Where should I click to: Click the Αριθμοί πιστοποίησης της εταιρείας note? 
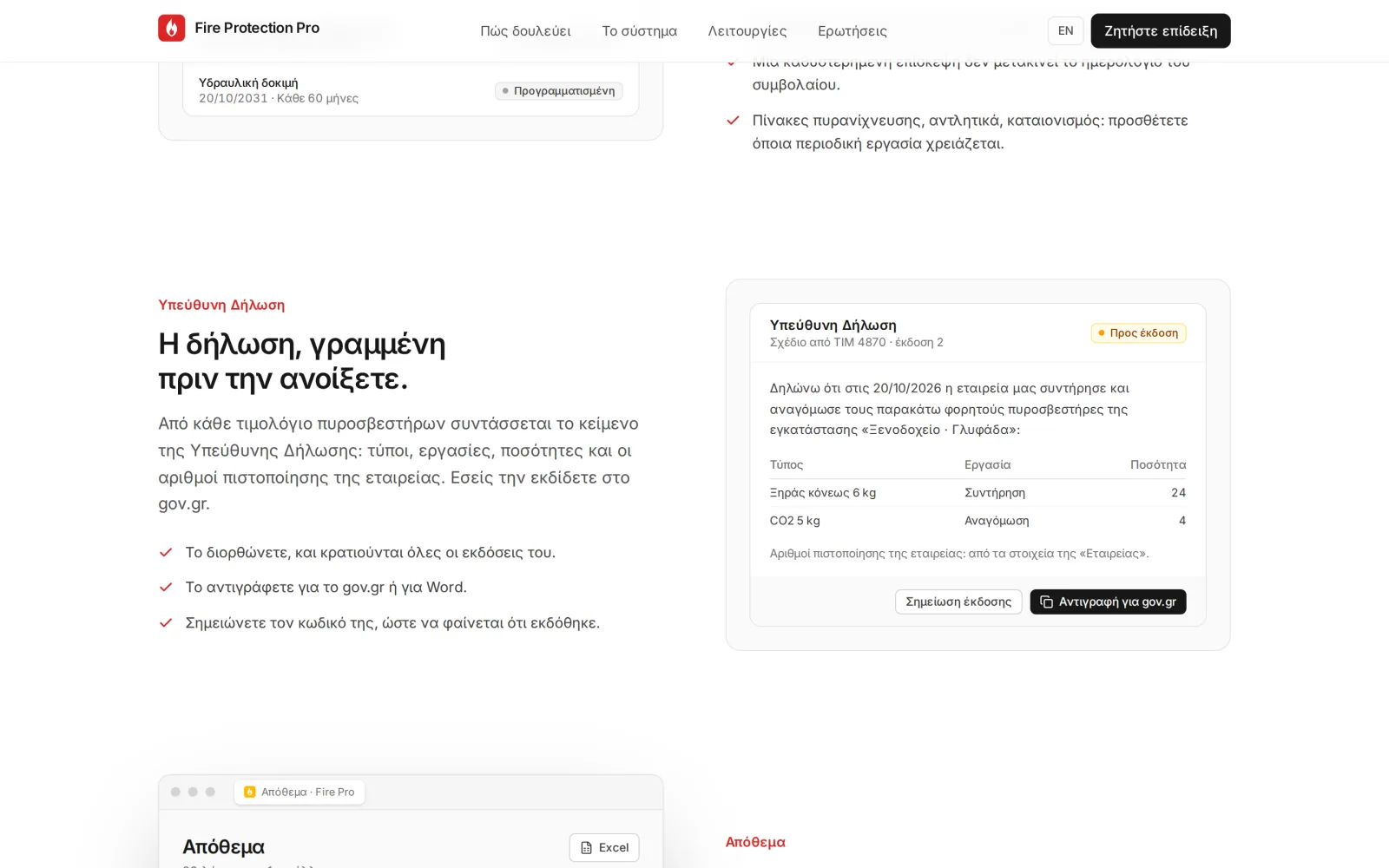pos(959,553)
